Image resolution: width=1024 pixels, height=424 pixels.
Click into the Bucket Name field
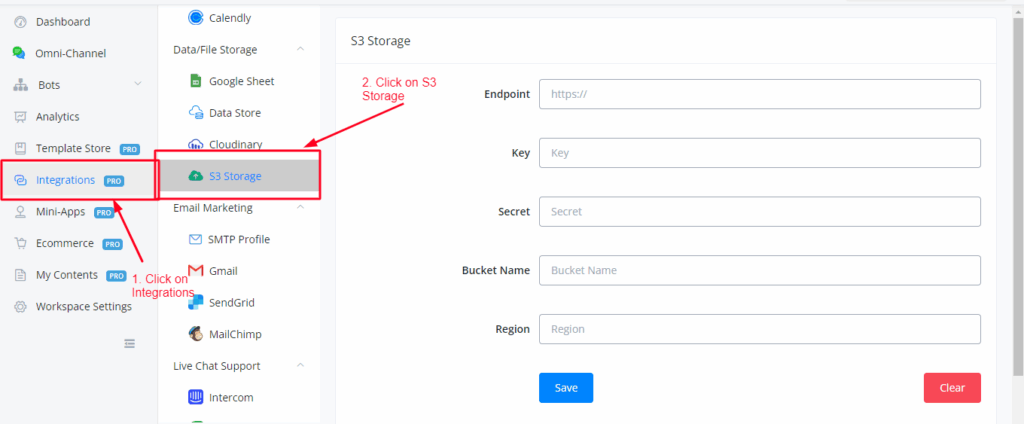(759, 270)
